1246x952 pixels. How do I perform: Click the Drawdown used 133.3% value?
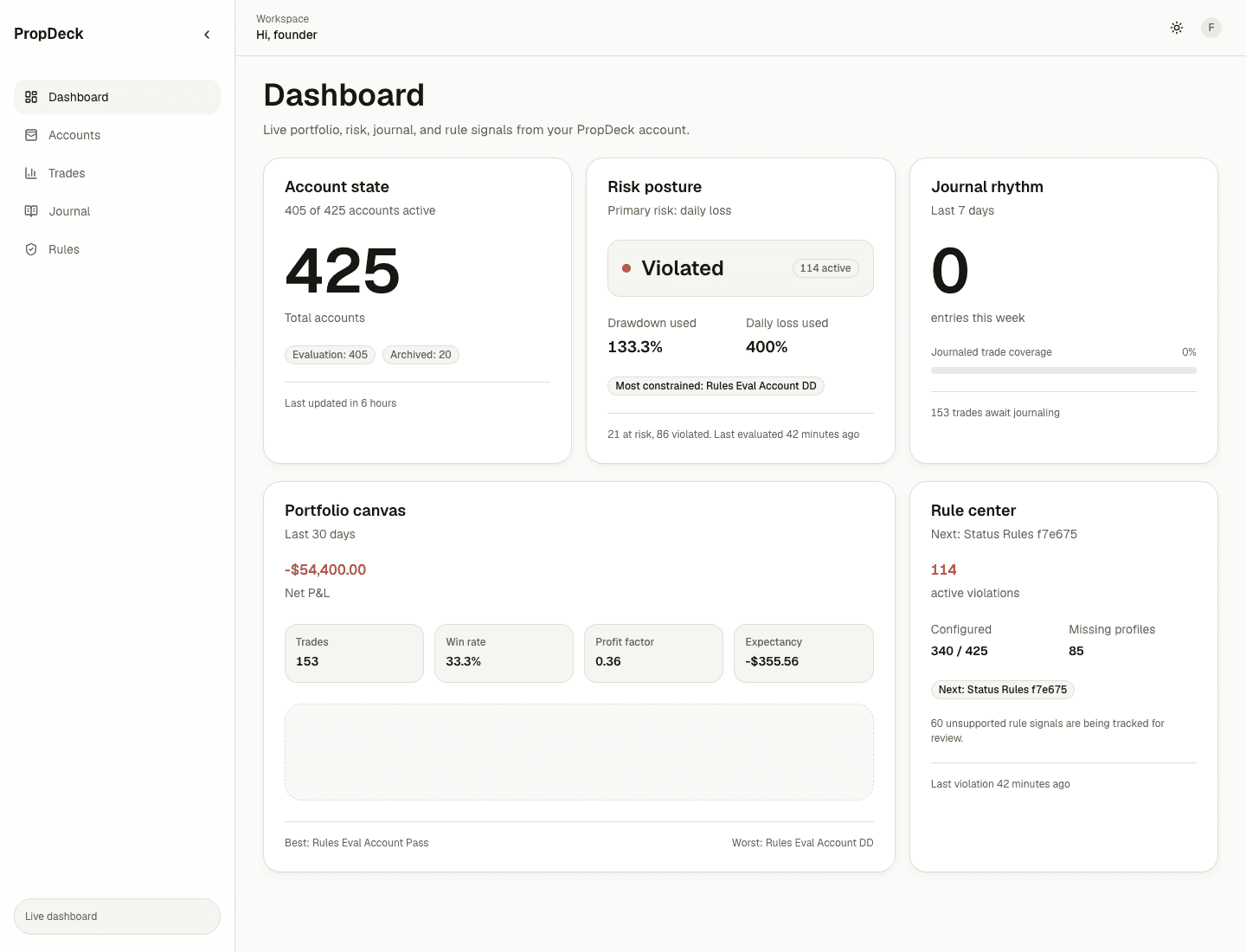635,347
